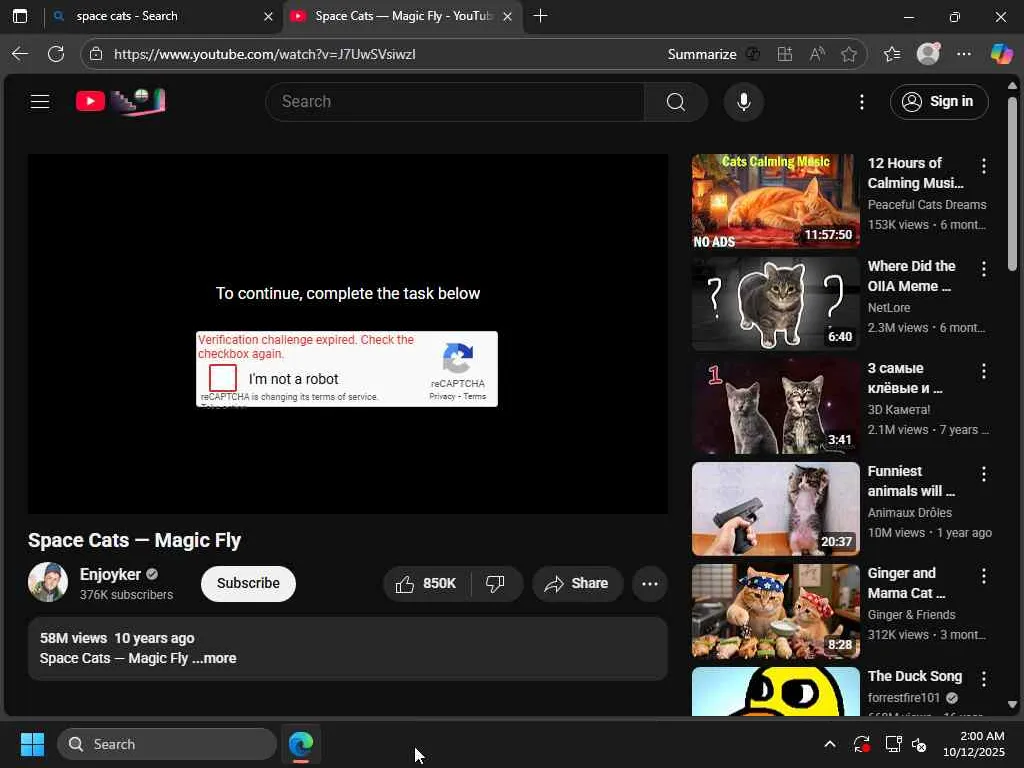This screenshot has width=1024, height=768.
Task: Open the reCAPTCHA Privacy link
Action: (x=442, y=396)
